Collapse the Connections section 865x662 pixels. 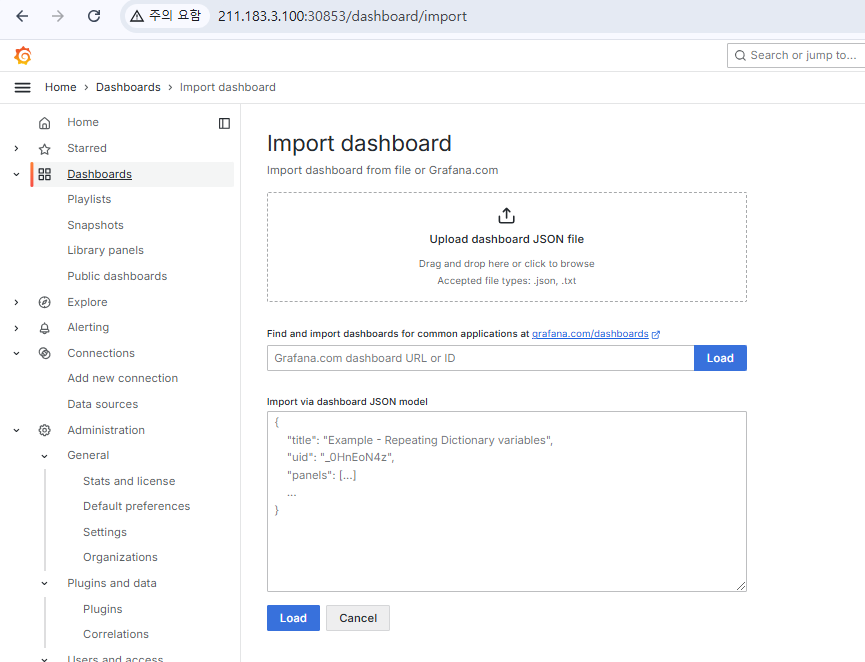point(17,353)
